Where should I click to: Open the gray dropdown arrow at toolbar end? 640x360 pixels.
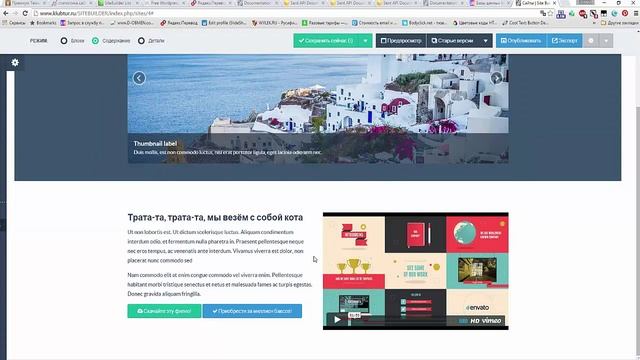pos(606,41)
